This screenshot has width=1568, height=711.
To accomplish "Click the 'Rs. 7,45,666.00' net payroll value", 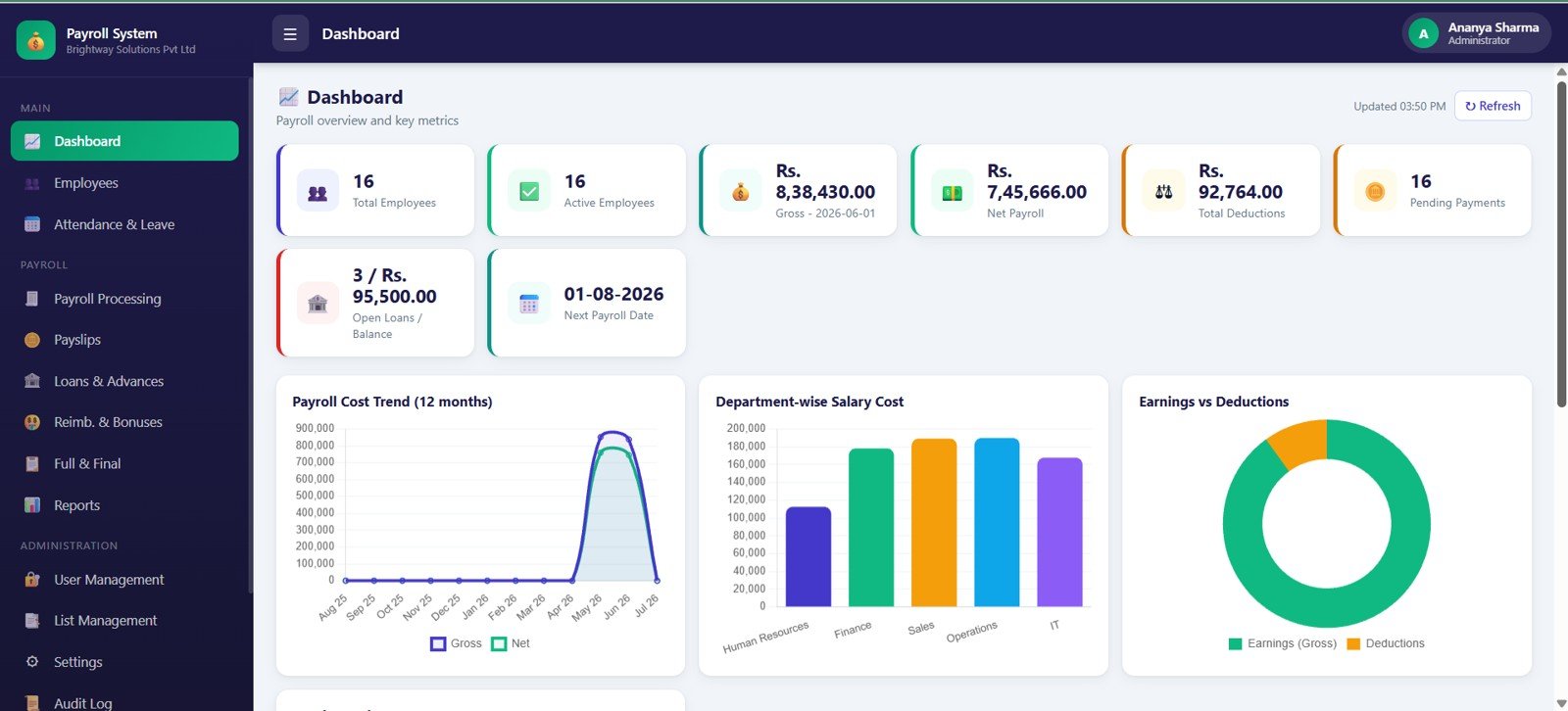I will point(1037,181).
